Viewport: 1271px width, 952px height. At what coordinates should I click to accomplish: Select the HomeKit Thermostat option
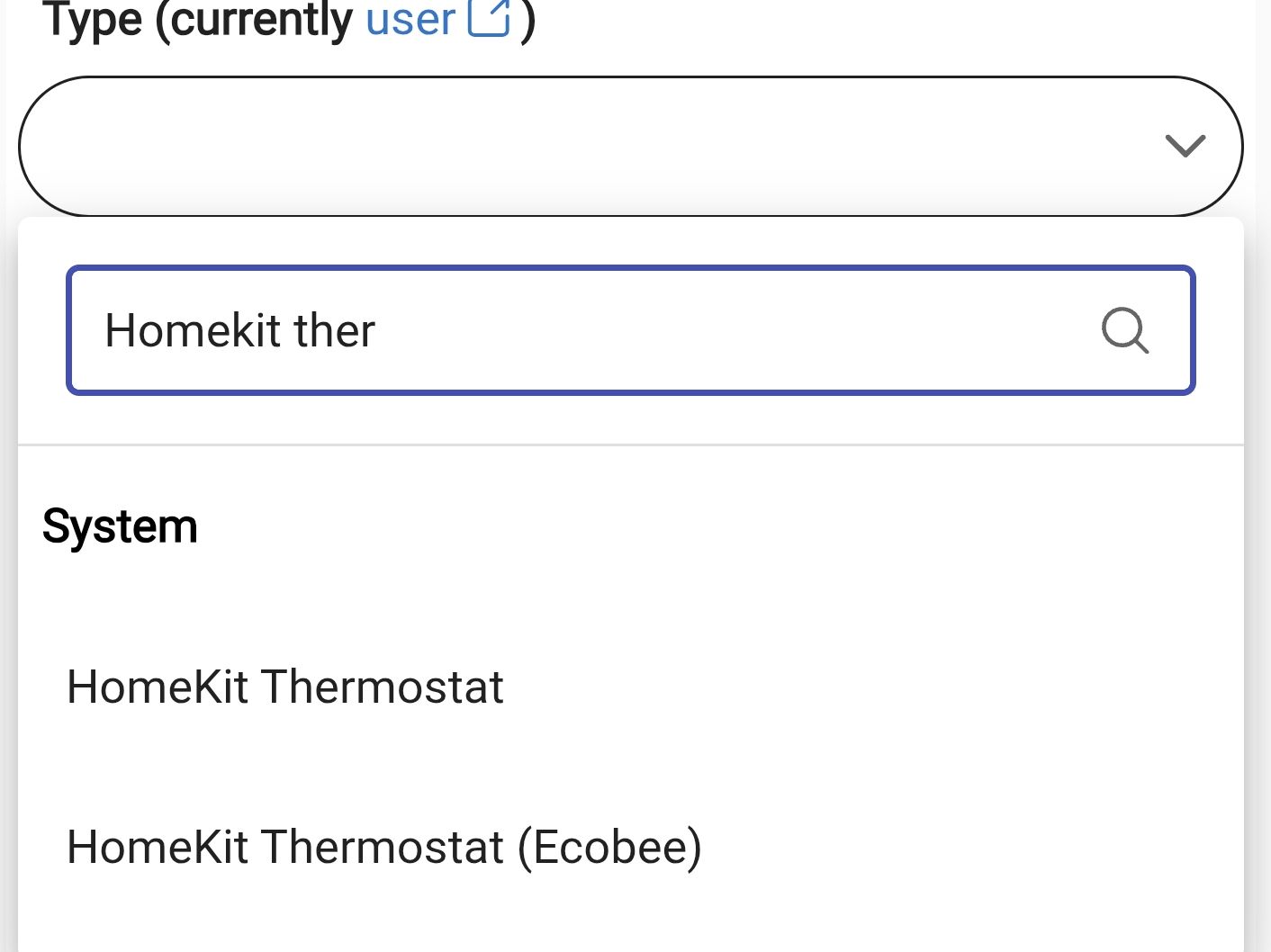(x=285, y=687)
